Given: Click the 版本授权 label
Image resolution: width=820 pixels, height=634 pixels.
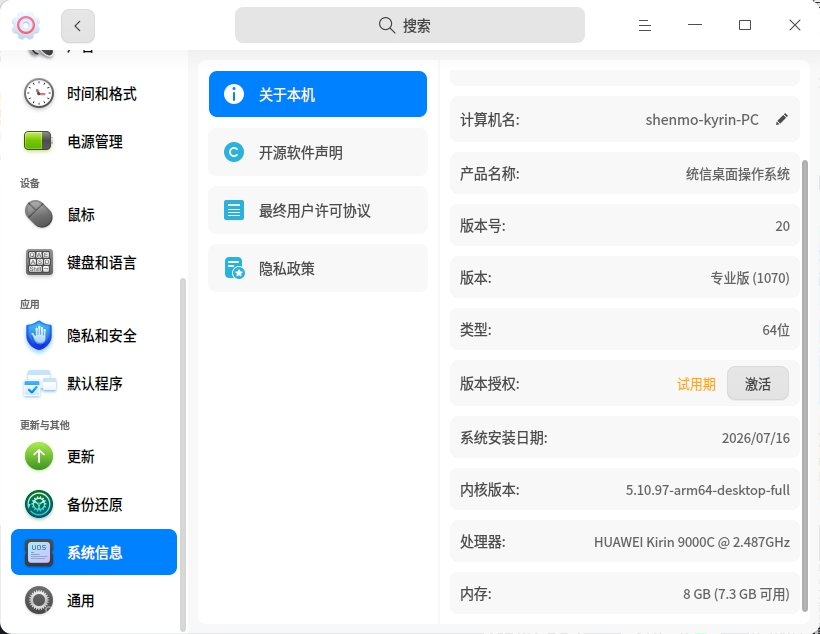Looking at the screenshot, I should point(489,384).
